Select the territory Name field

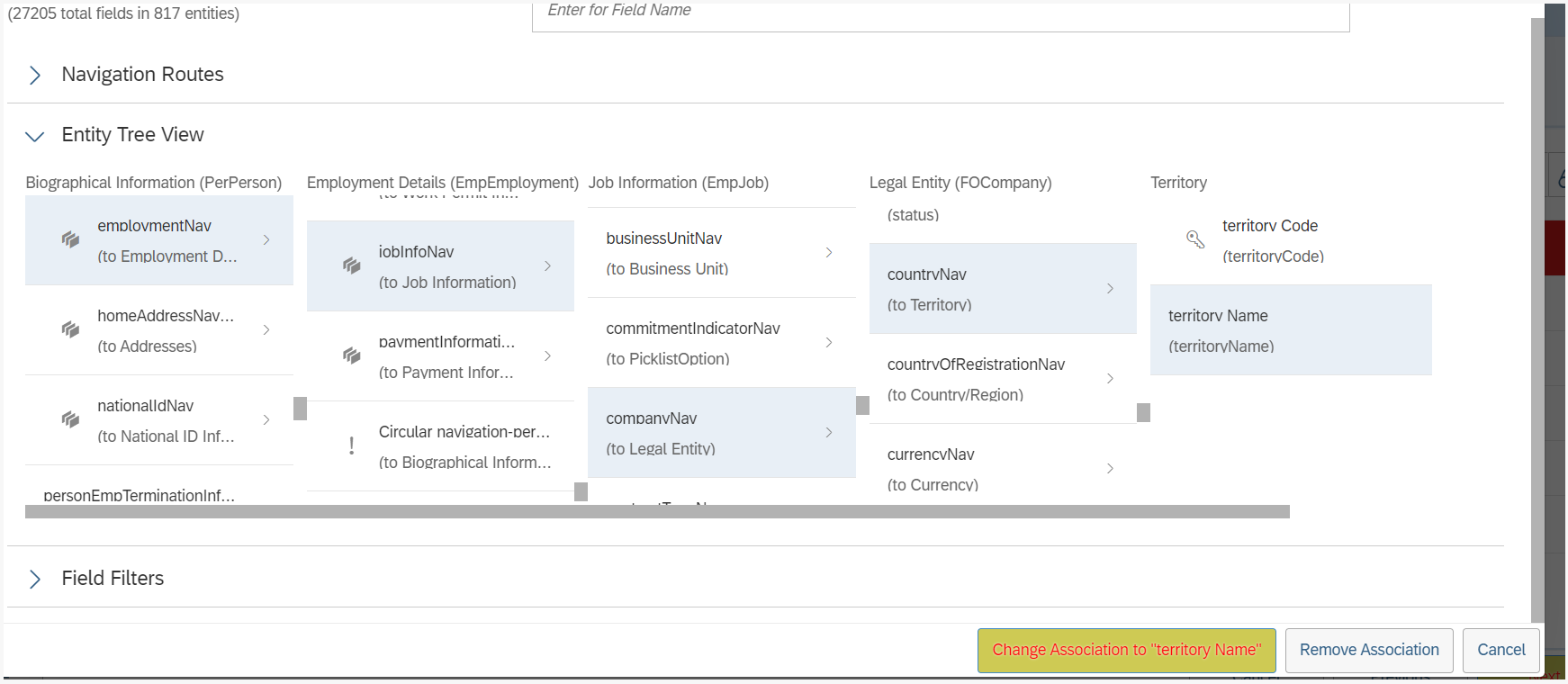[1291, 330]
